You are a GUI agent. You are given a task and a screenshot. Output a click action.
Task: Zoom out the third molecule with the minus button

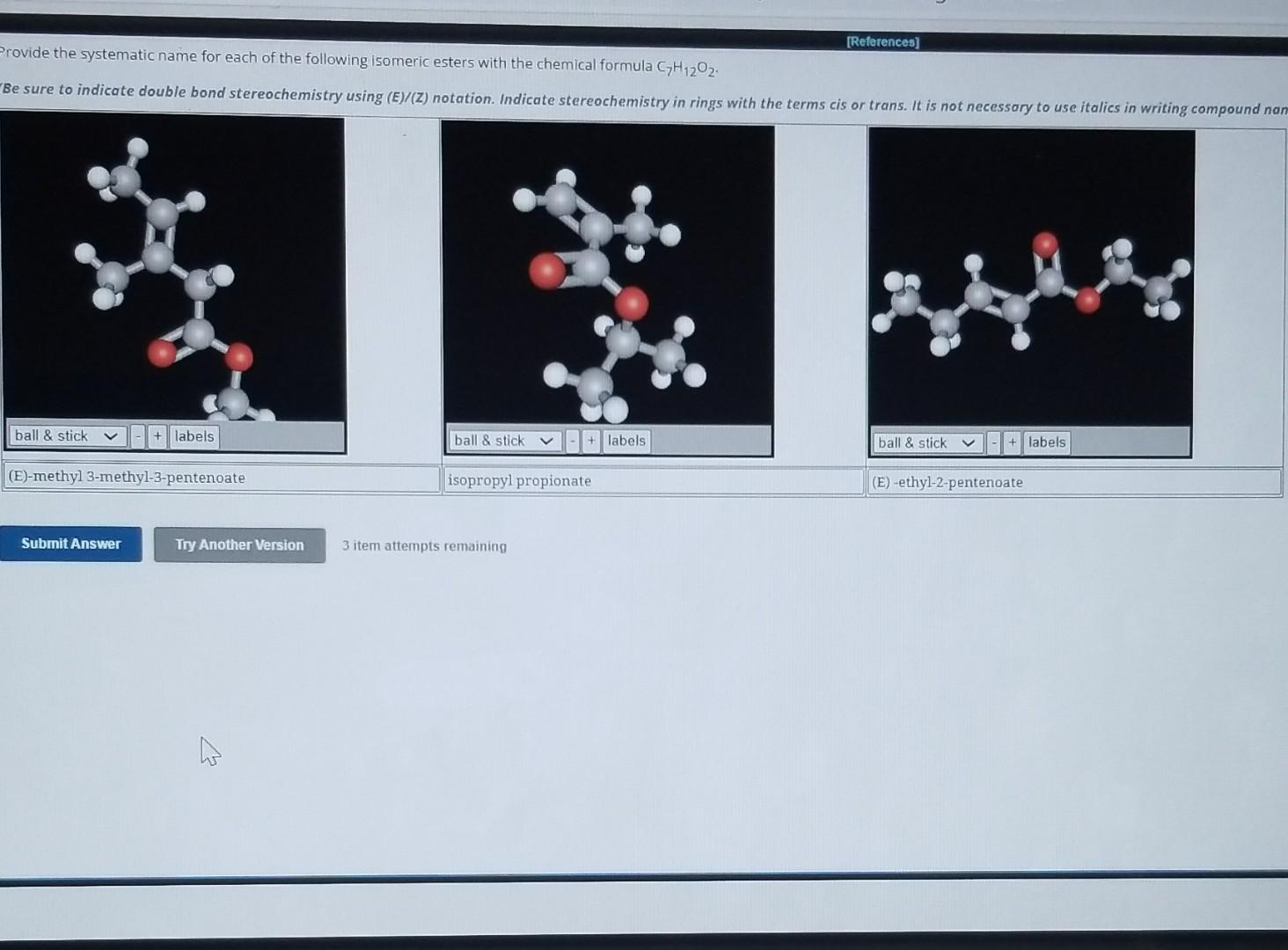tap(992, 442)
